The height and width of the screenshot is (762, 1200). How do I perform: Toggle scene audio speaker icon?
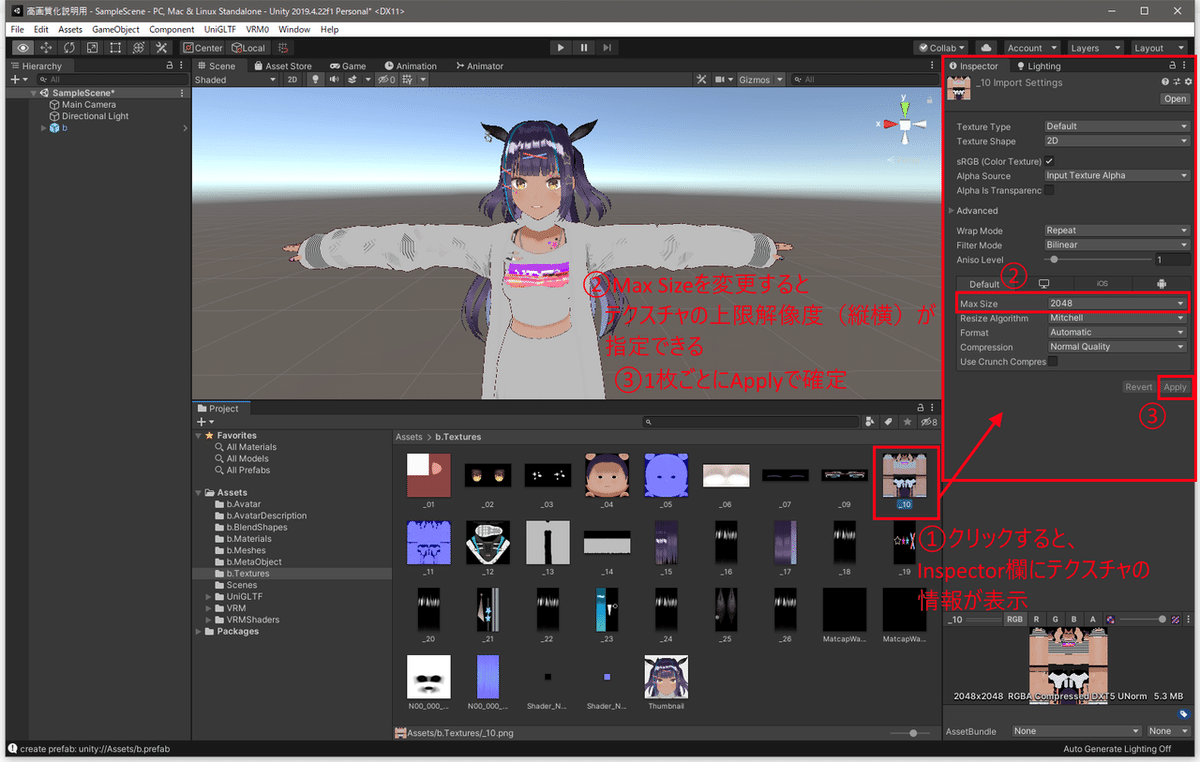[333, 79]
